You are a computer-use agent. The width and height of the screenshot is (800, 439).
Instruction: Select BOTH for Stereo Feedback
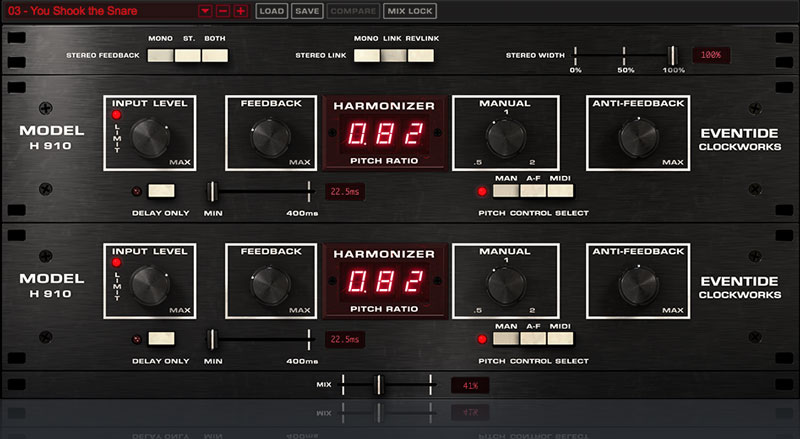215,56
